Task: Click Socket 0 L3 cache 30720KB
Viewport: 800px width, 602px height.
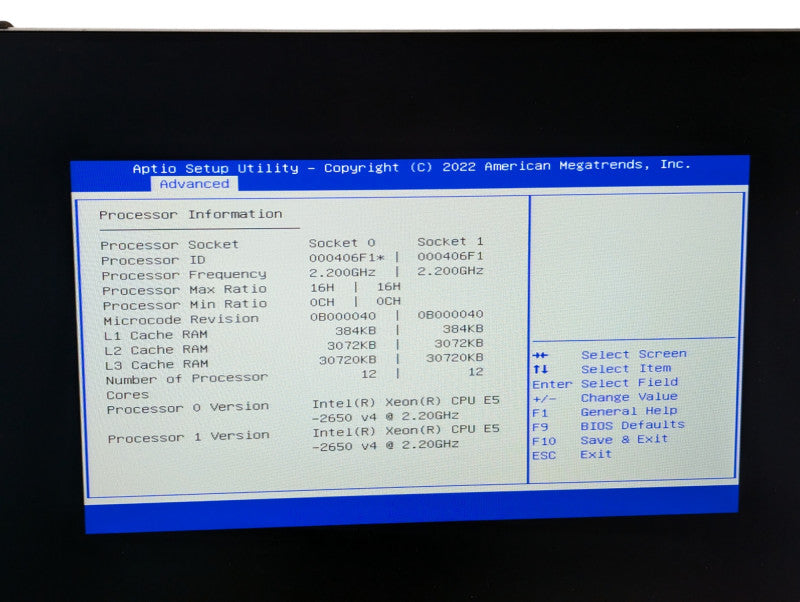Action: pos(347,360)
